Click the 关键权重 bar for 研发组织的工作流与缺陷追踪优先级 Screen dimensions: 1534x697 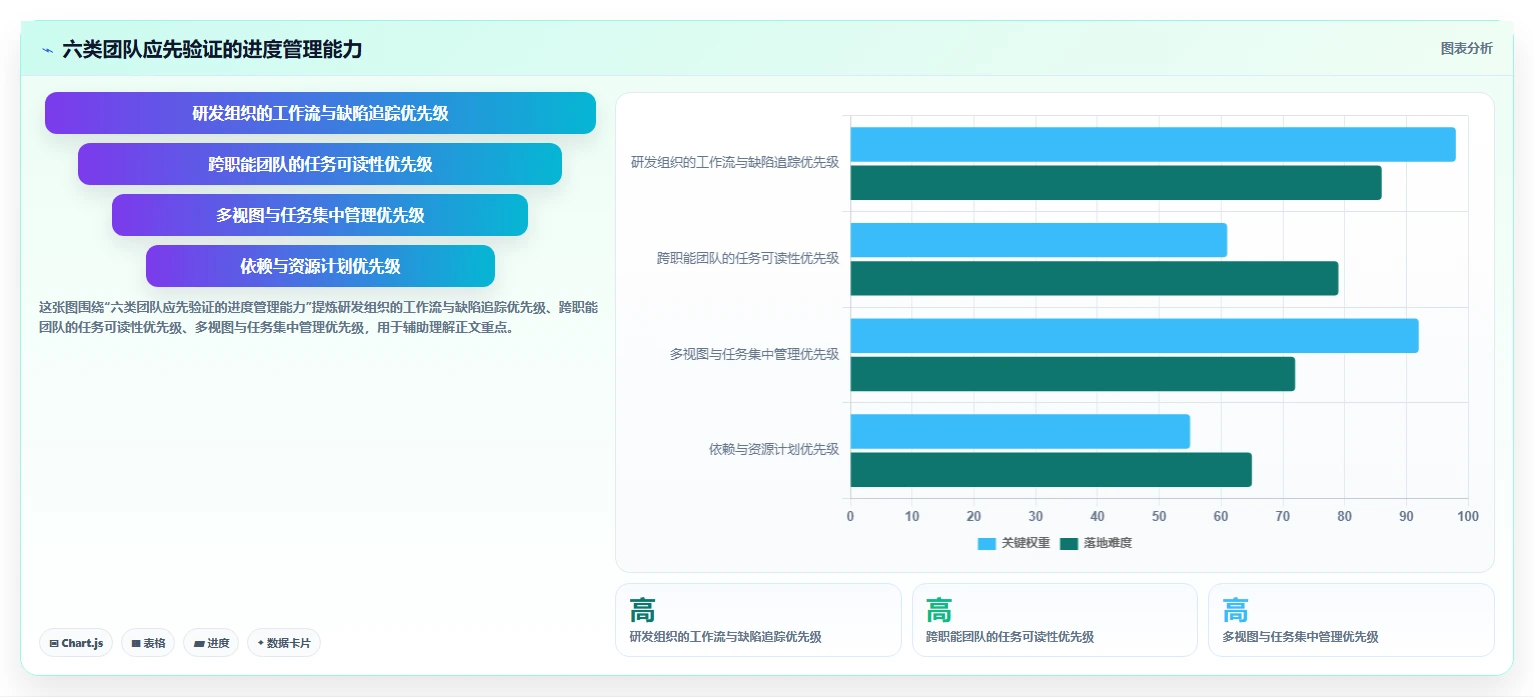tap(1153, 144)
